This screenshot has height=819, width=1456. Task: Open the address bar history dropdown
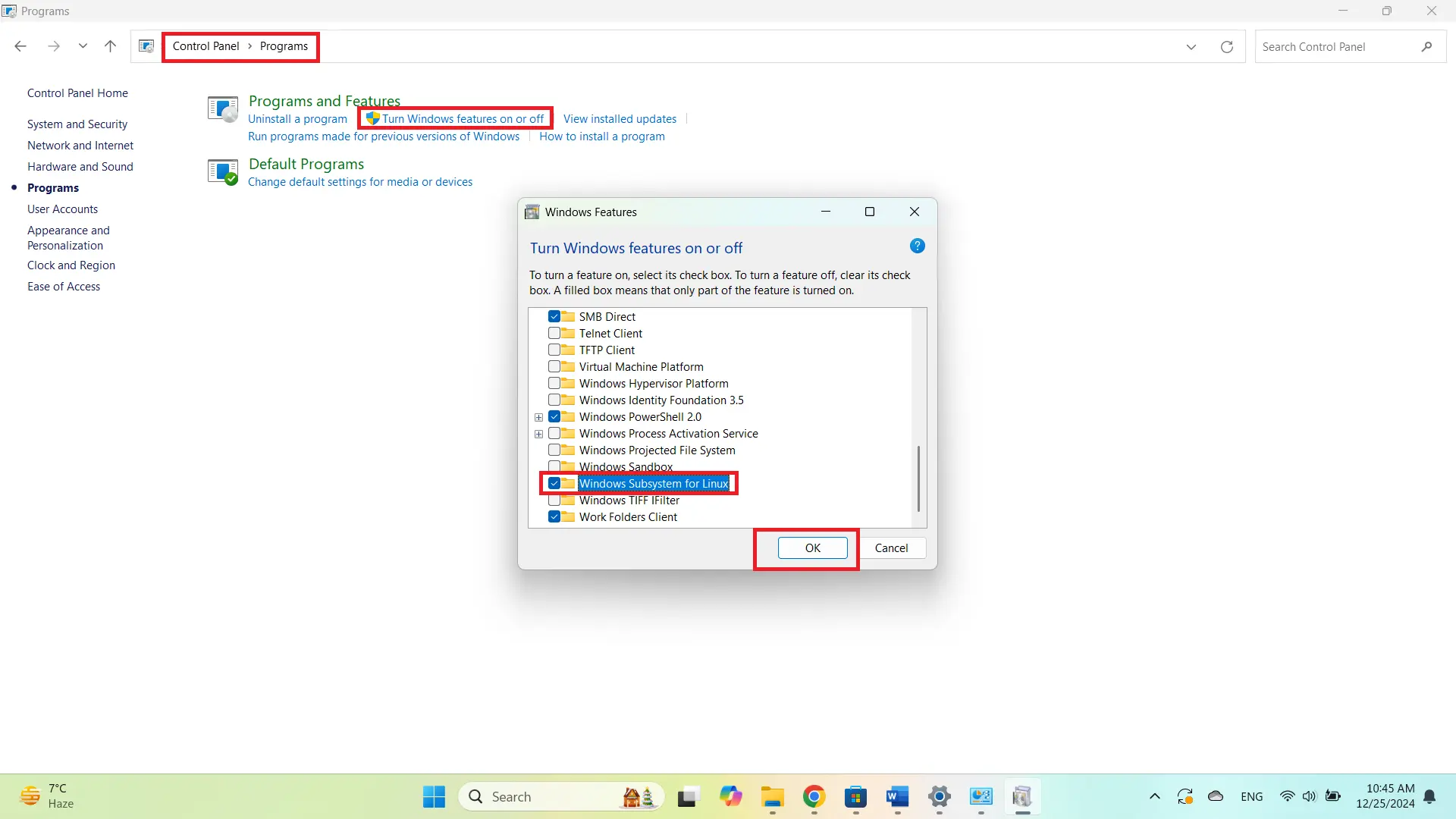pyautogui.click(x=1191, y=47)
